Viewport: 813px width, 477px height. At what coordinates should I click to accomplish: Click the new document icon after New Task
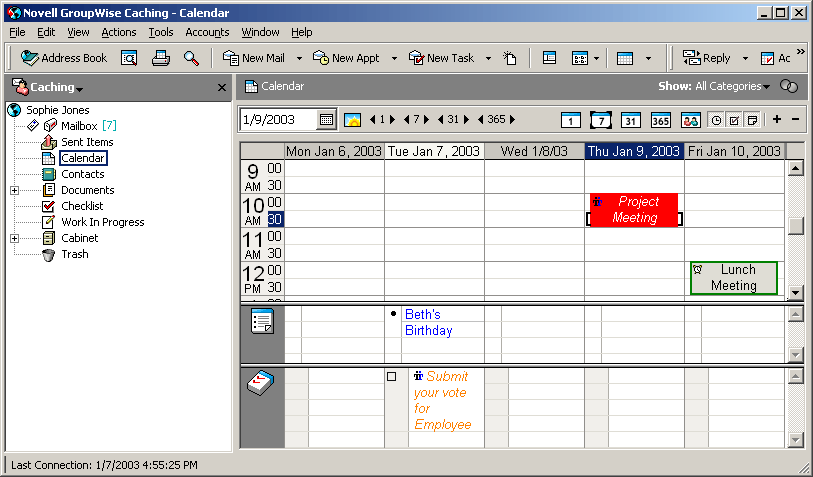point(510,58)
